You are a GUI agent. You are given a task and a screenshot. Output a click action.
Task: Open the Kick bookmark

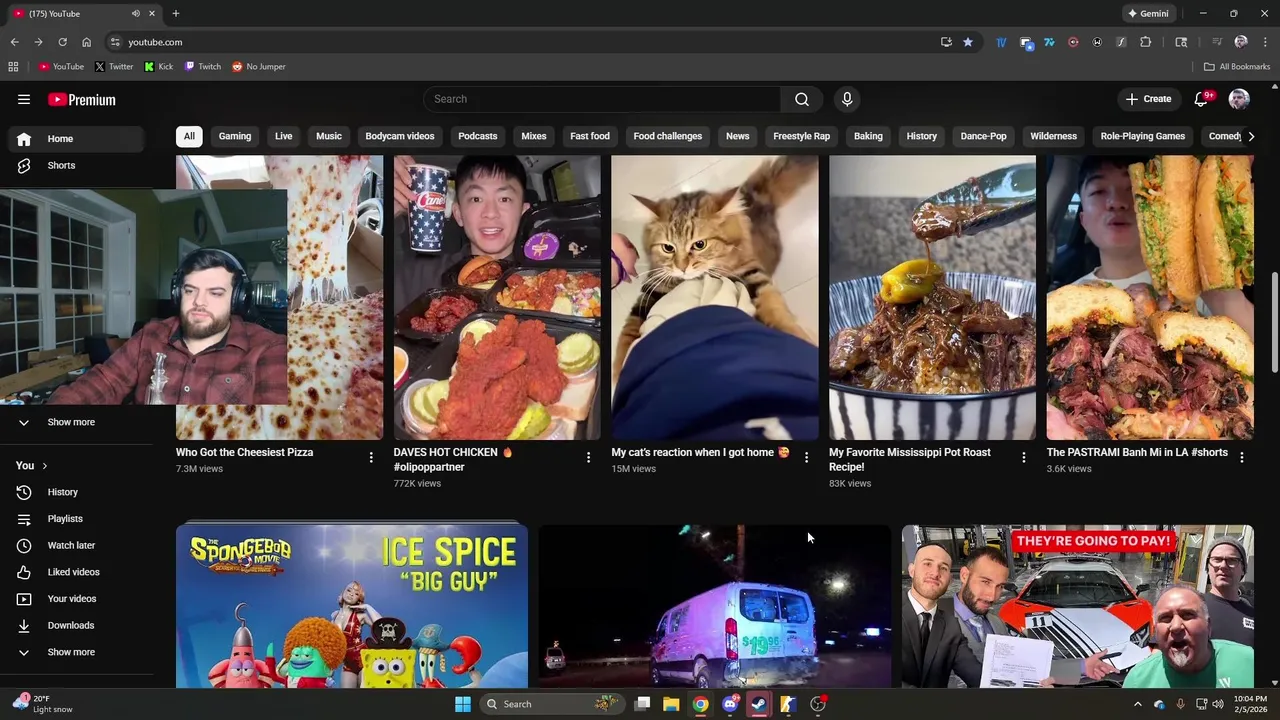pyautogui.click(x=158, y=66)
